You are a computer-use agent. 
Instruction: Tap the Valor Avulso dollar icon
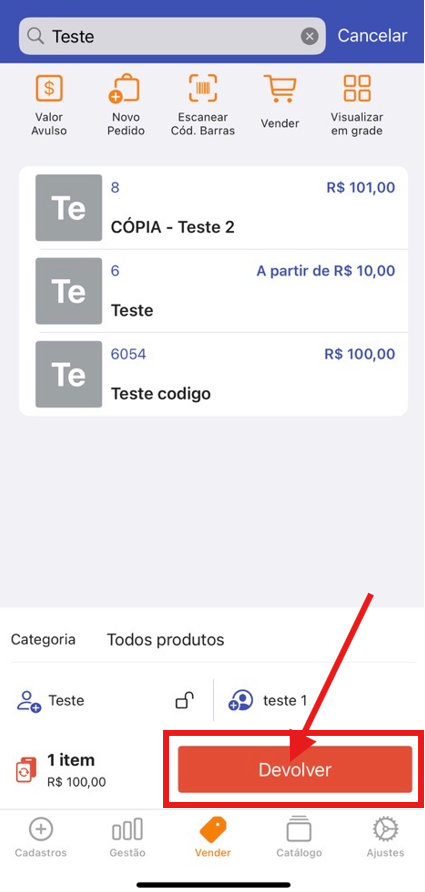coord(49,89)
